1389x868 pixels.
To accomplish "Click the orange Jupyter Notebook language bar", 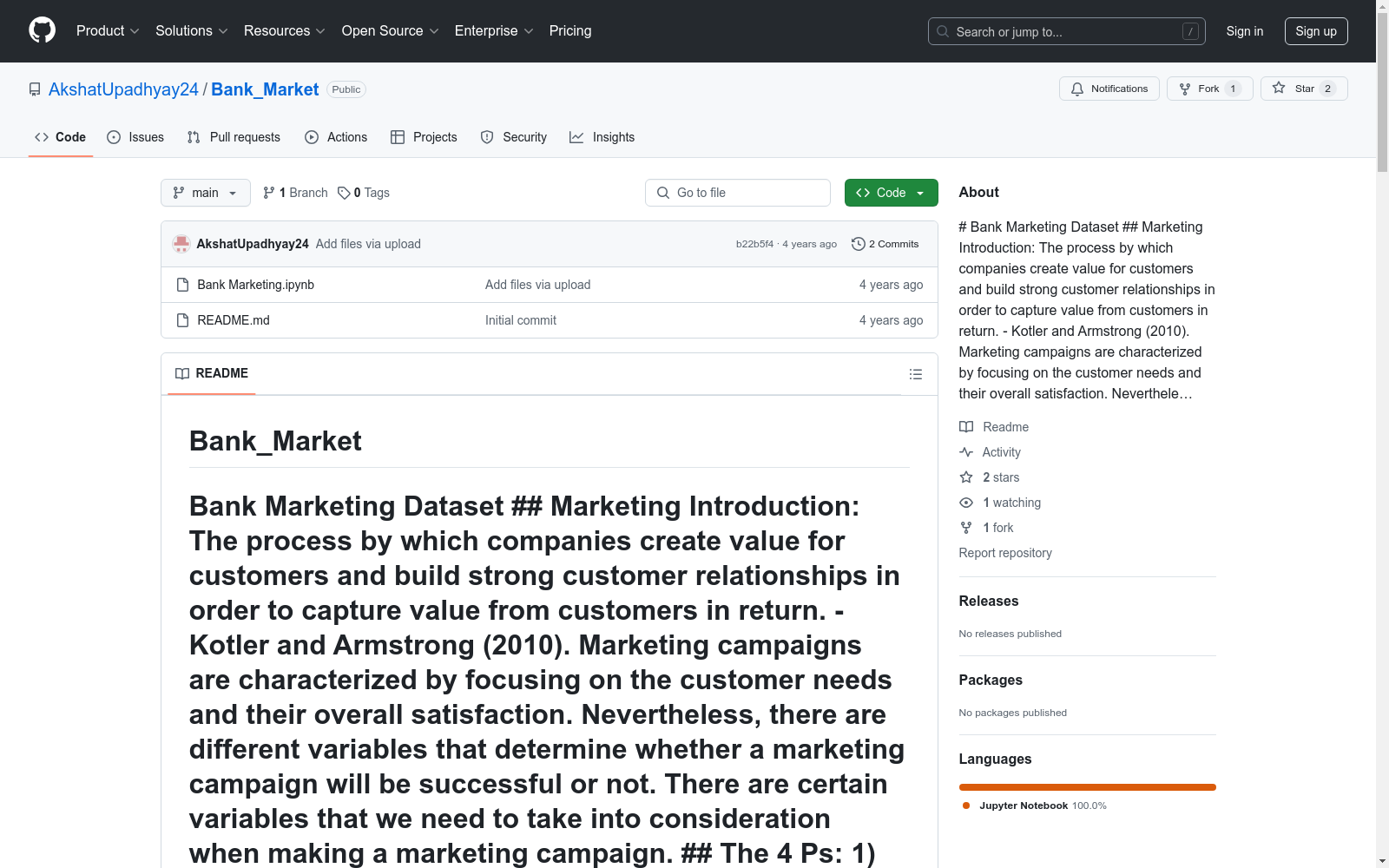I will [x=1088, y=787].
